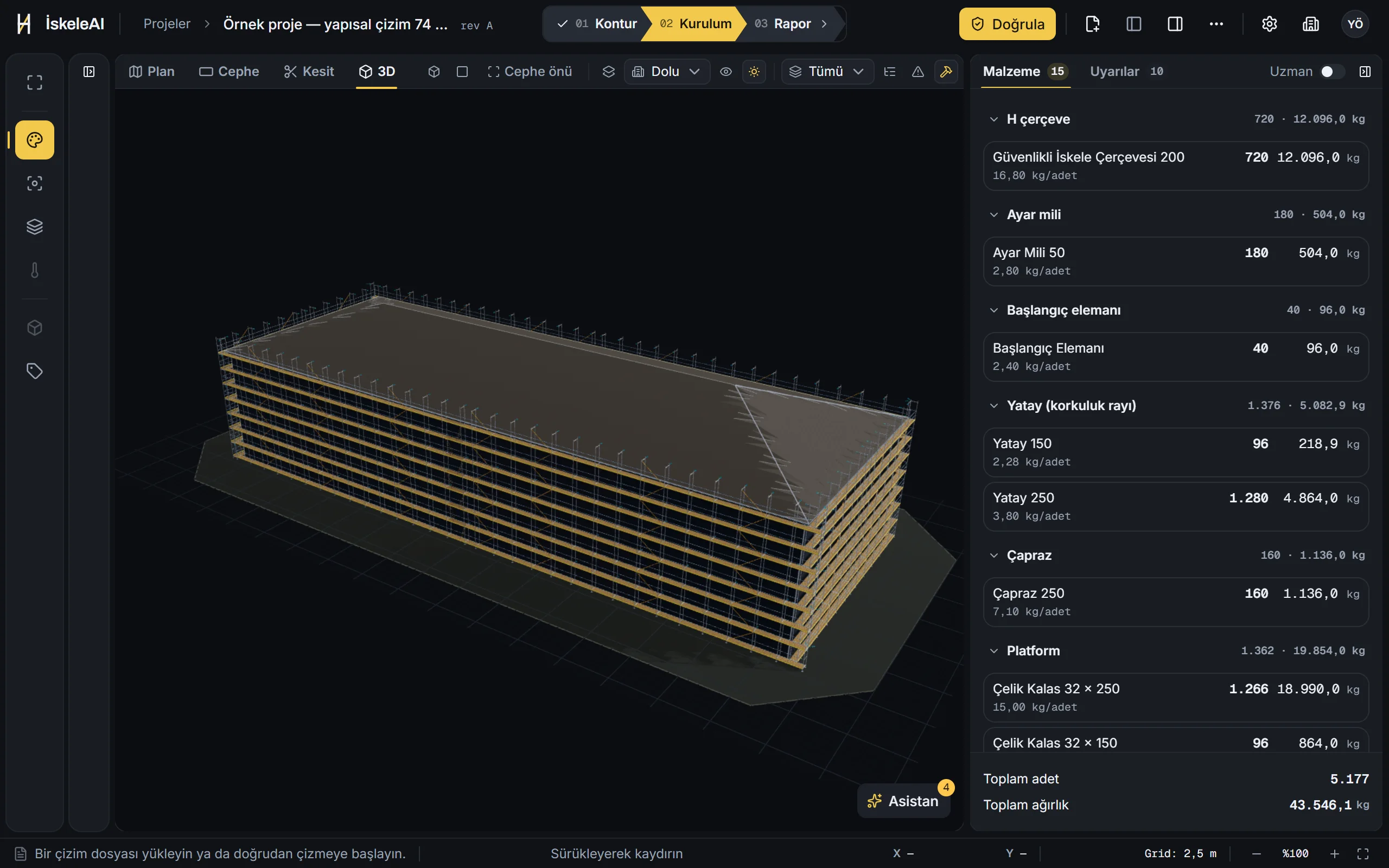Click the highlighted hammer tool icon
This screenshot has height=868, width=1389.
(946, 72)
